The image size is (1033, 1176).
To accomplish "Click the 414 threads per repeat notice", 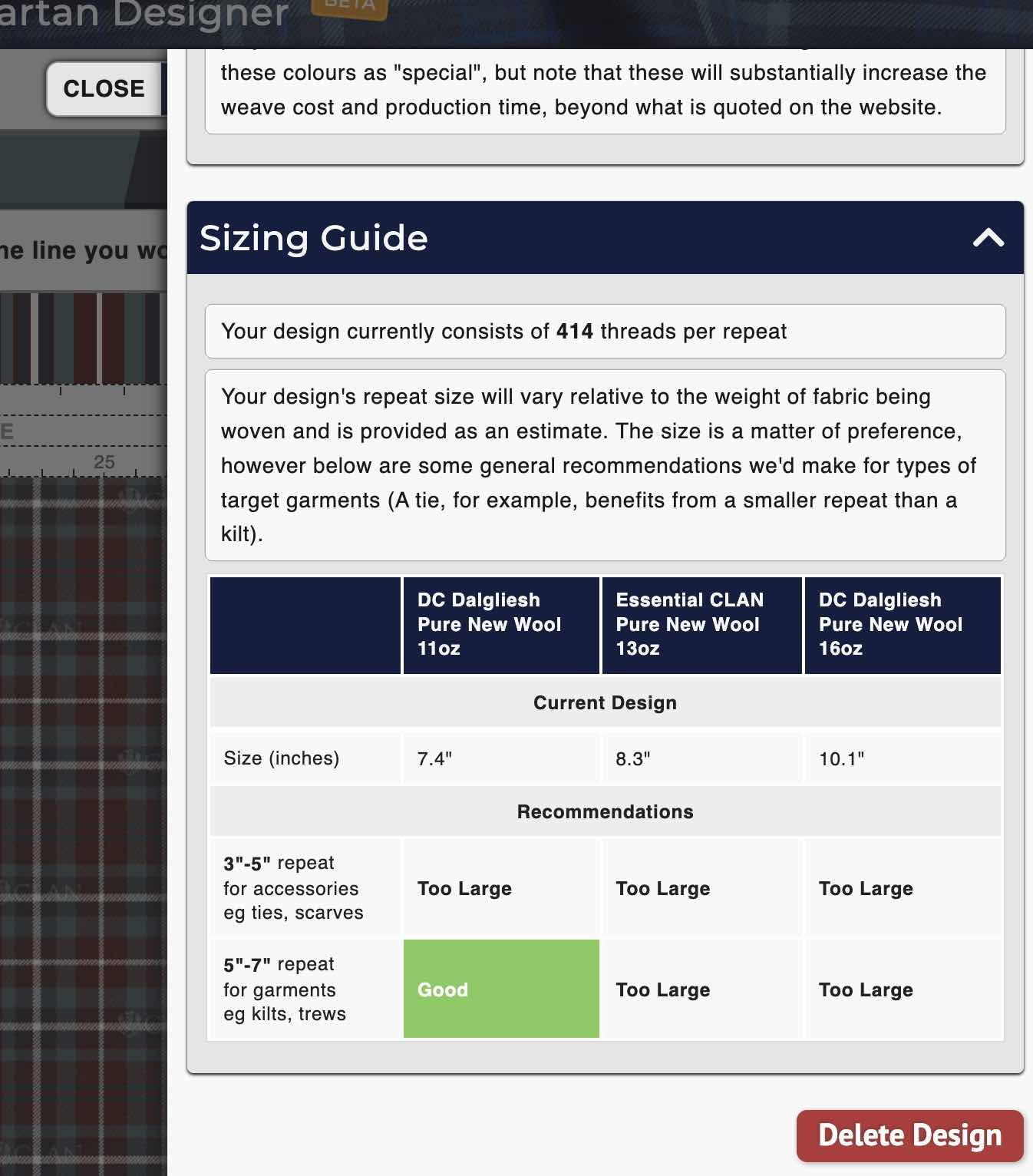I will [605, 331].
